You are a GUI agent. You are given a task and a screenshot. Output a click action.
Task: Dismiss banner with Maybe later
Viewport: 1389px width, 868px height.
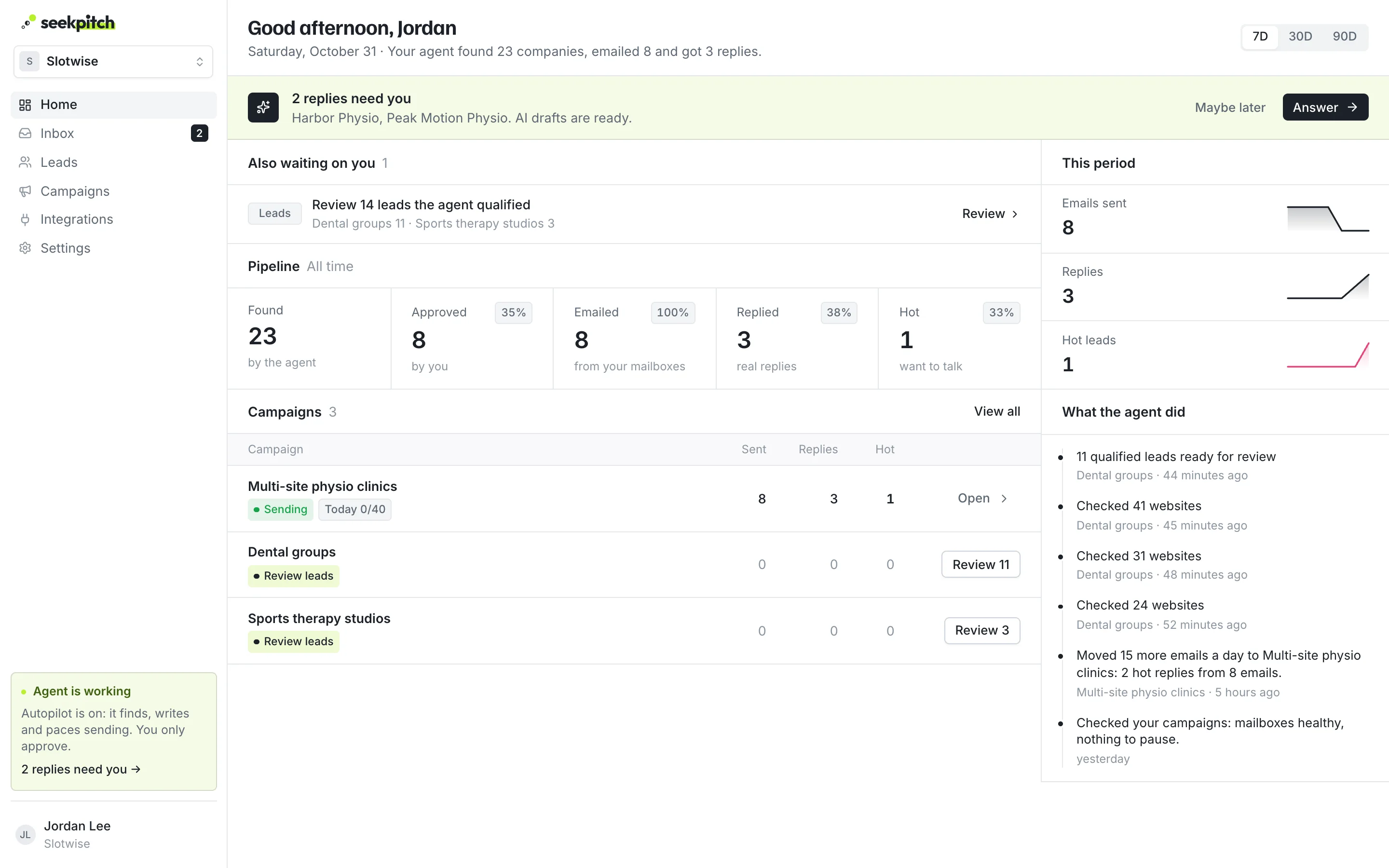(x=1230, y=108)
